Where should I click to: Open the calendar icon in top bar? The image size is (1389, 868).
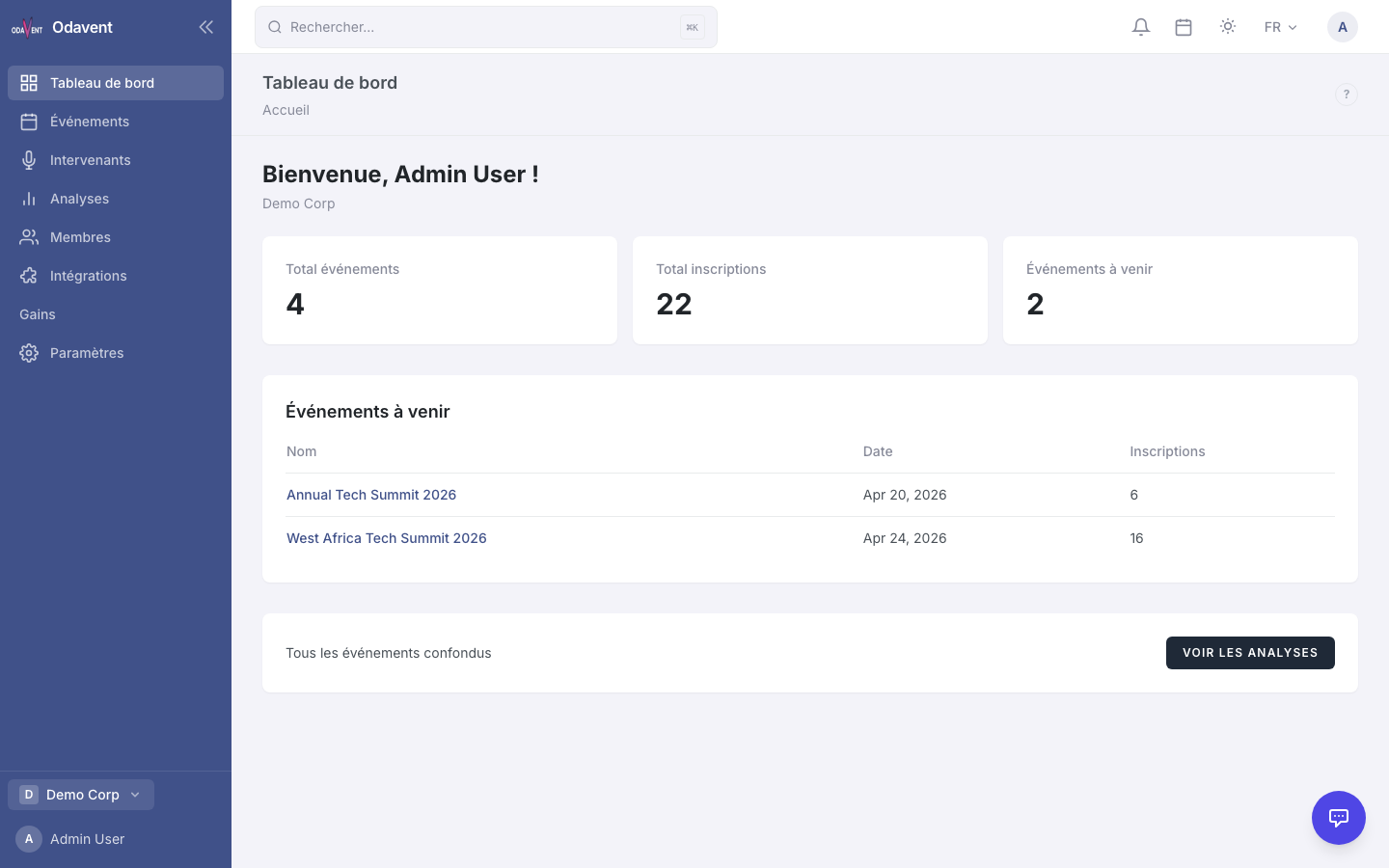tap(1184, 27)
